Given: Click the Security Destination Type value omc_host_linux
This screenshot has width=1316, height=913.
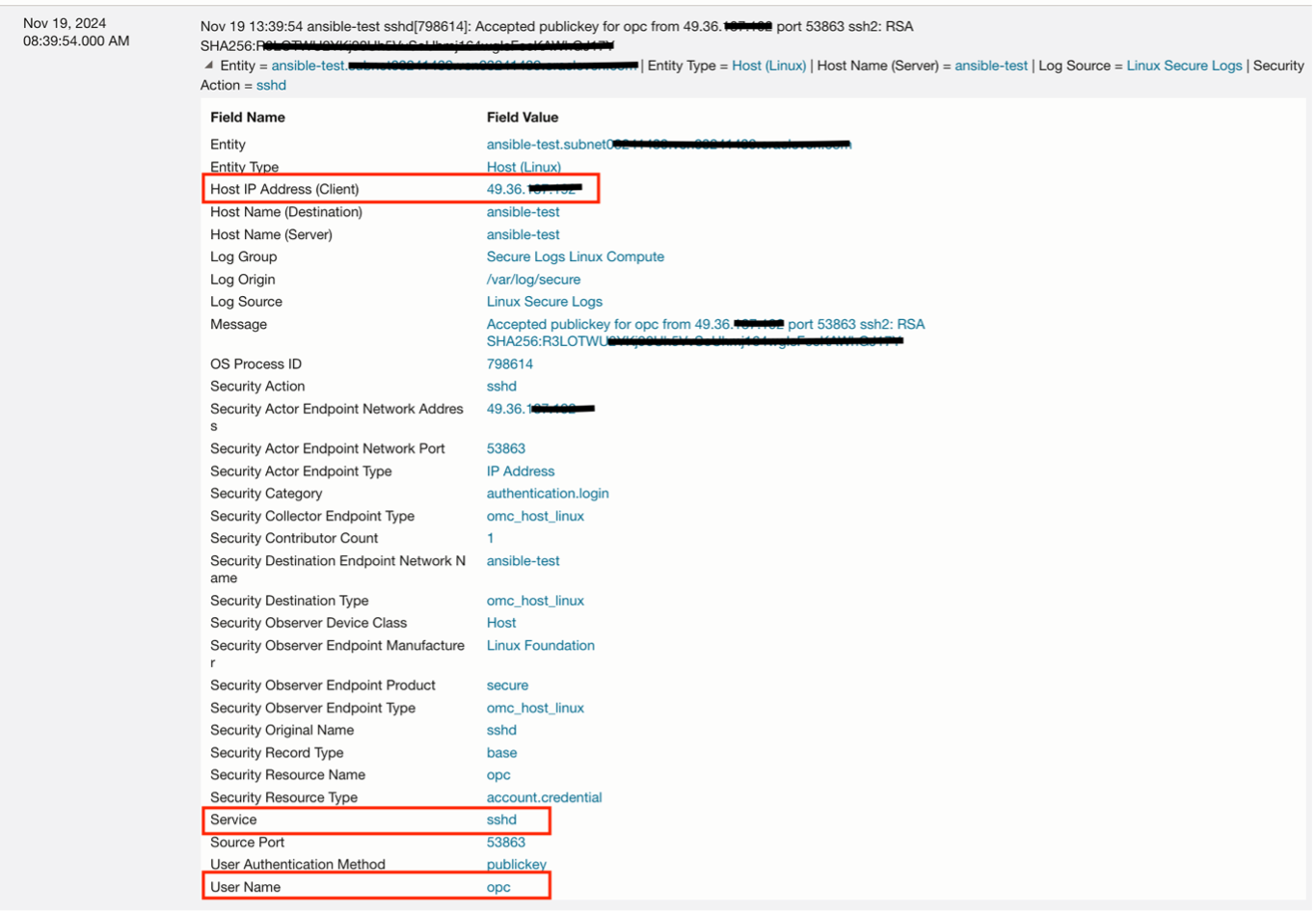Looking at the screenshot, I should 535,601.
